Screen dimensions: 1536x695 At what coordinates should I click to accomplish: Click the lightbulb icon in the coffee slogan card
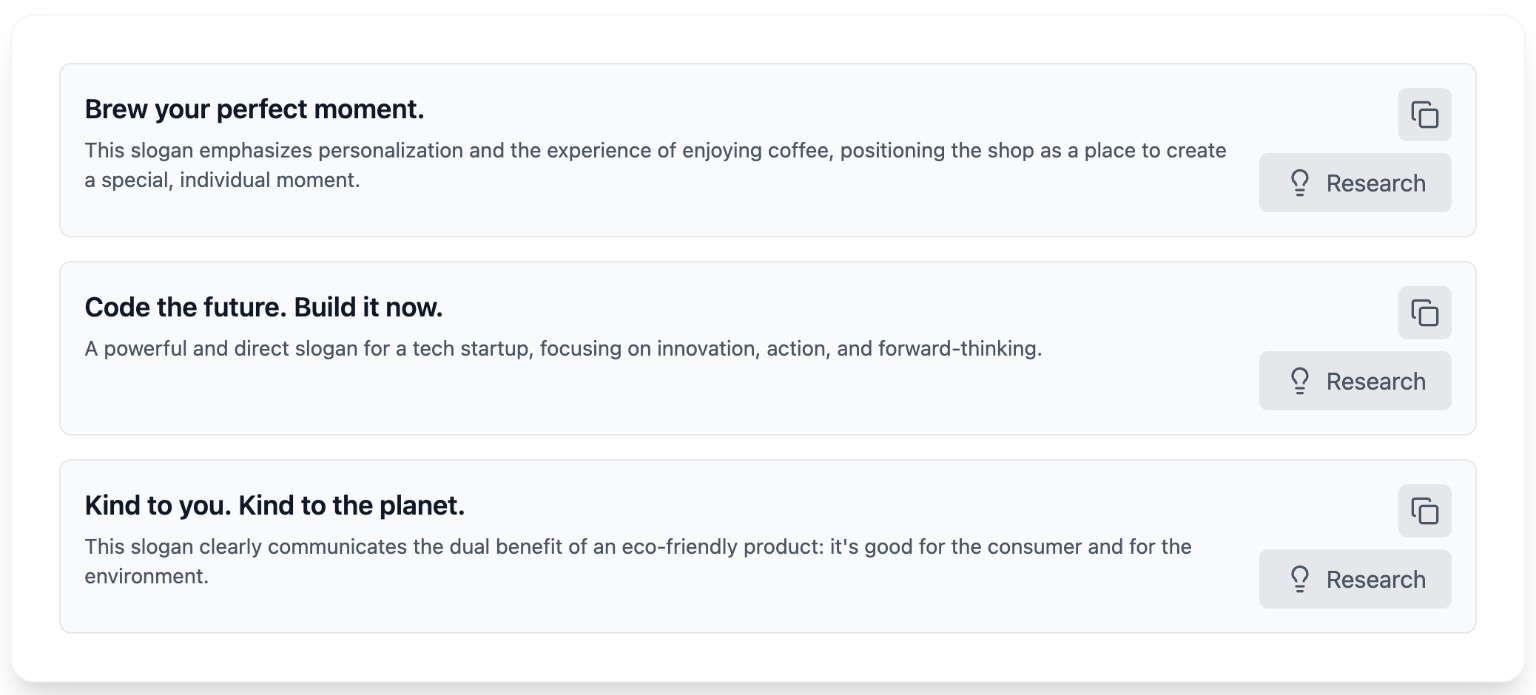[1300, 183]
